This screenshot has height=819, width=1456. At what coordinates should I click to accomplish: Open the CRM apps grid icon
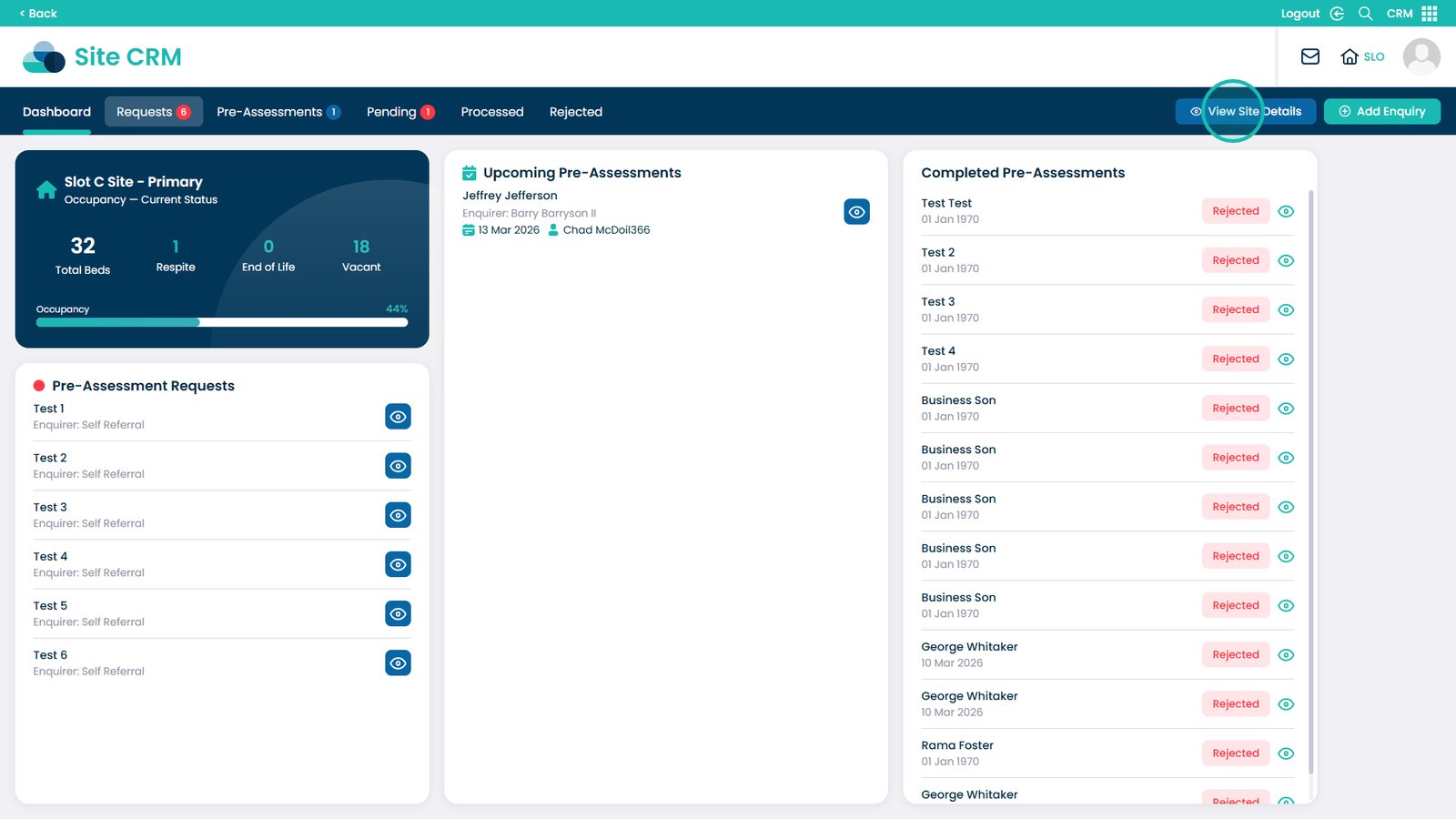[1430, 14]
